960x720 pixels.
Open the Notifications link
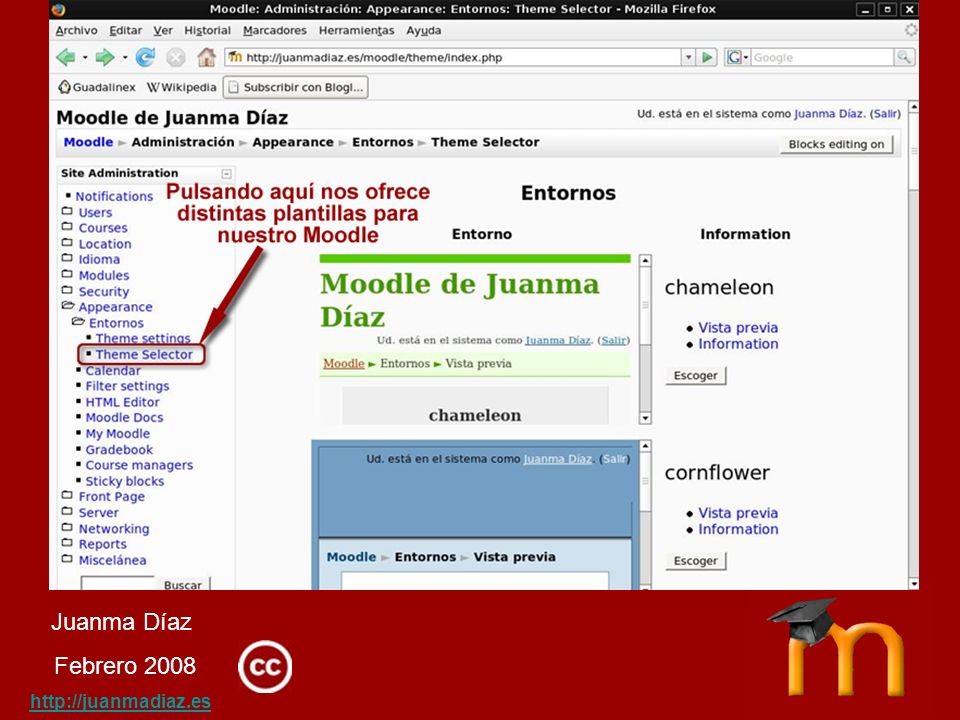click(x=114, y=197)
